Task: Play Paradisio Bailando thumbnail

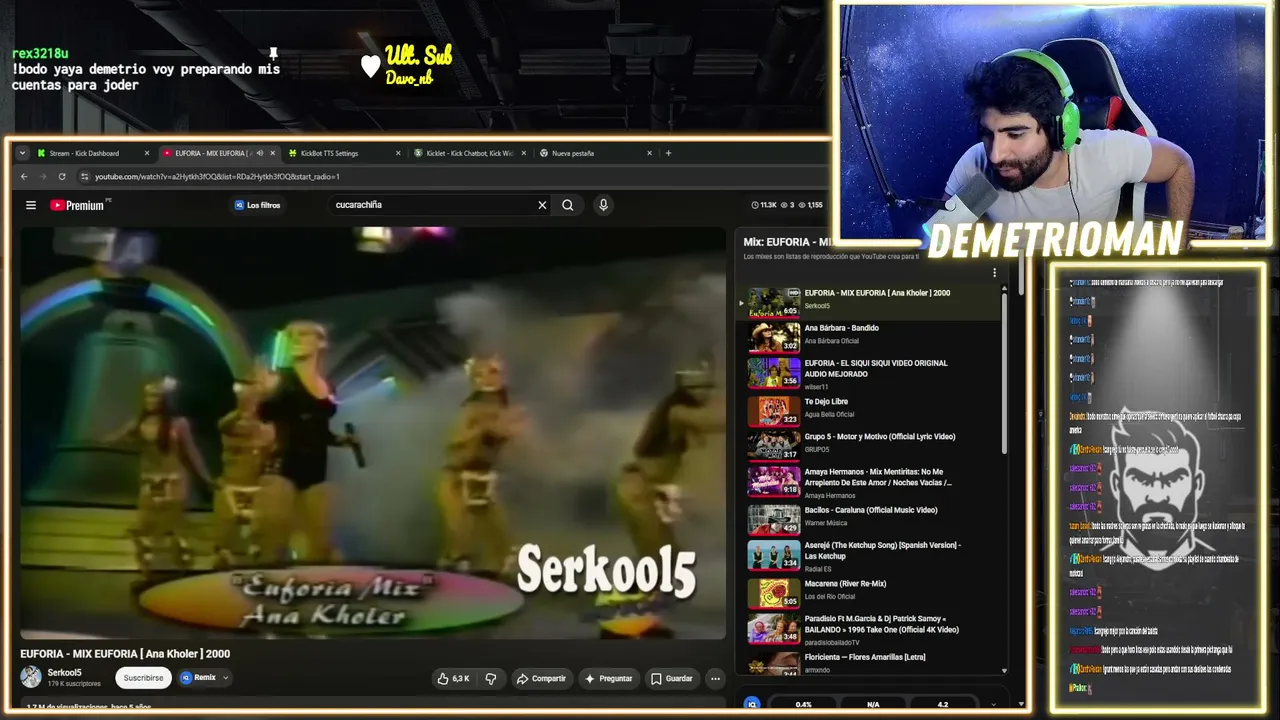Action: pos(774,628)
